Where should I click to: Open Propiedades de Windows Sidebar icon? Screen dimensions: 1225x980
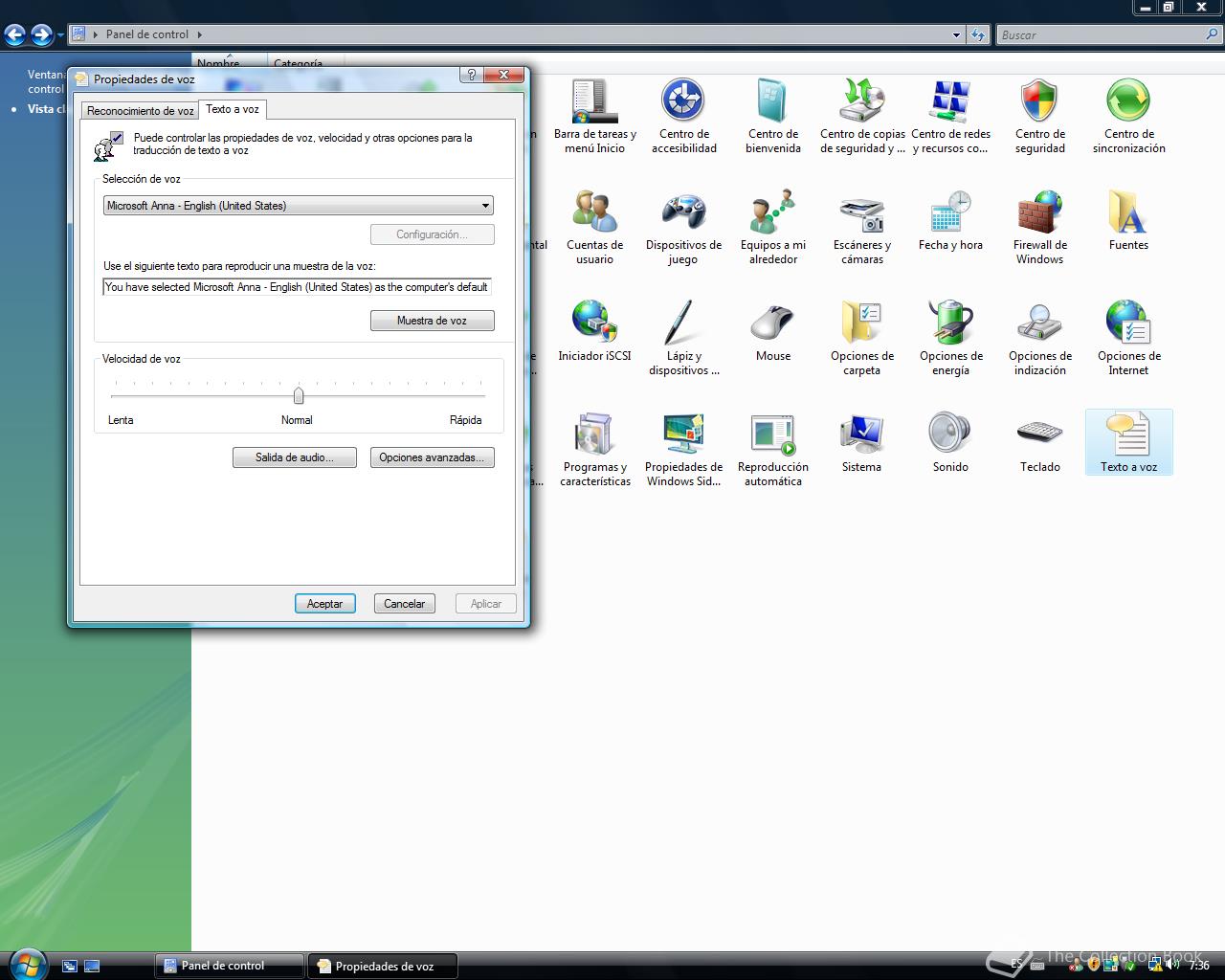683,450
